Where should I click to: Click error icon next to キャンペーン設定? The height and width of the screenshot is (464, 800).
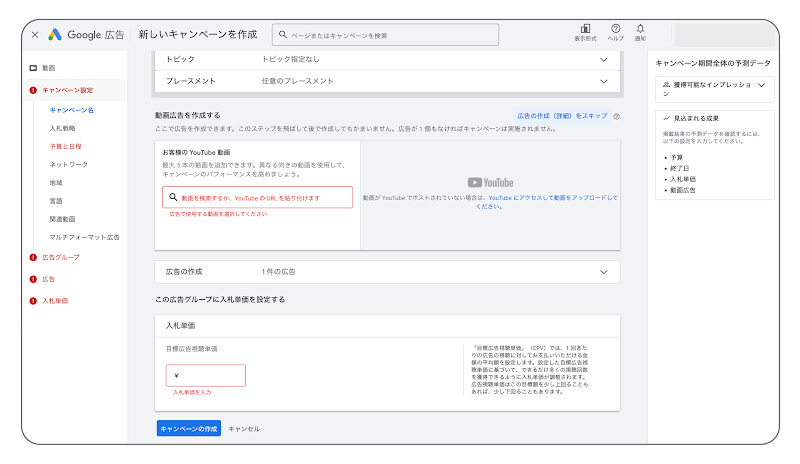(x=33, y=90)
